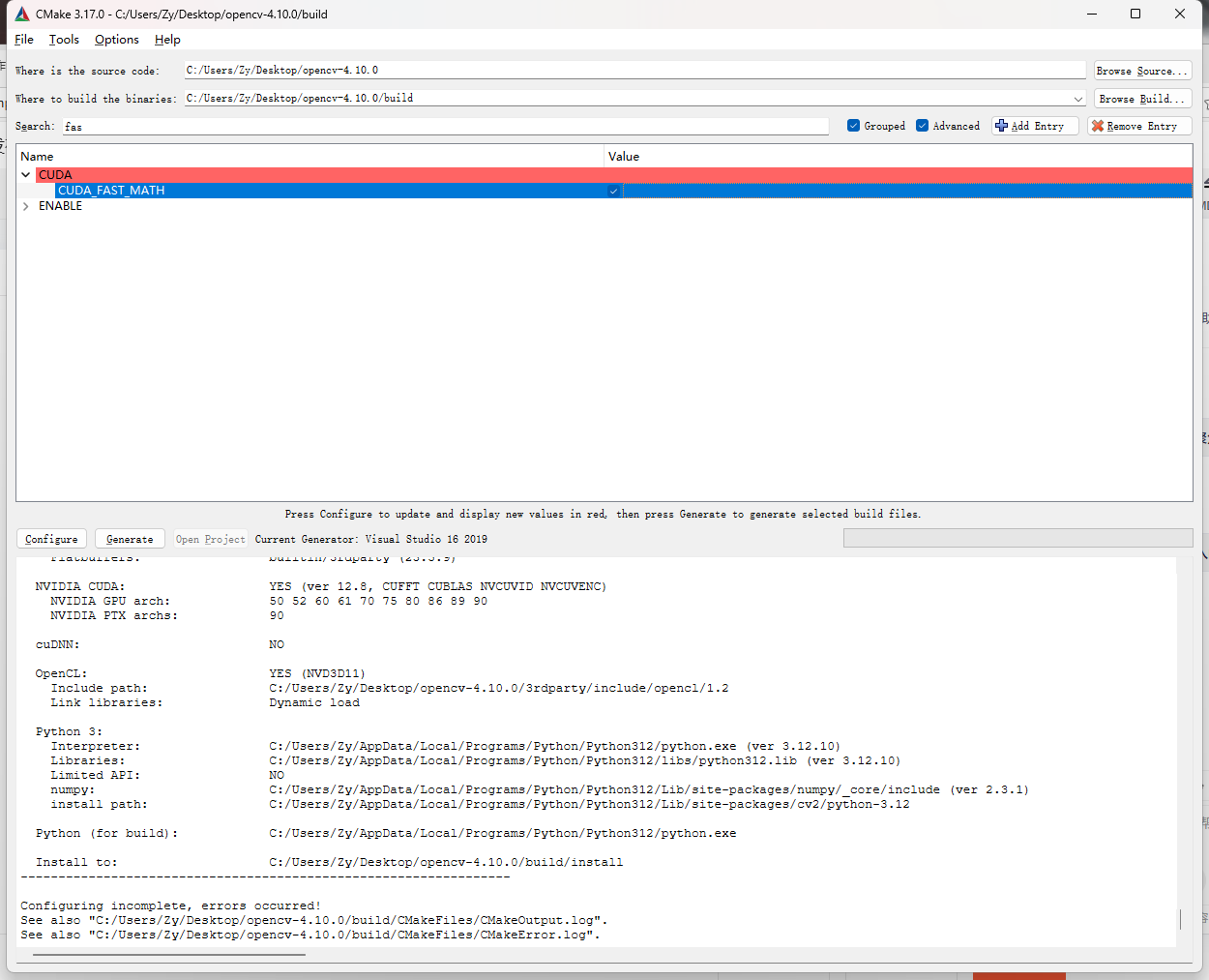Click the plus icon on Add Entry
The height and width of the screenshot is (980, 1209).
tap(1001, 126)
